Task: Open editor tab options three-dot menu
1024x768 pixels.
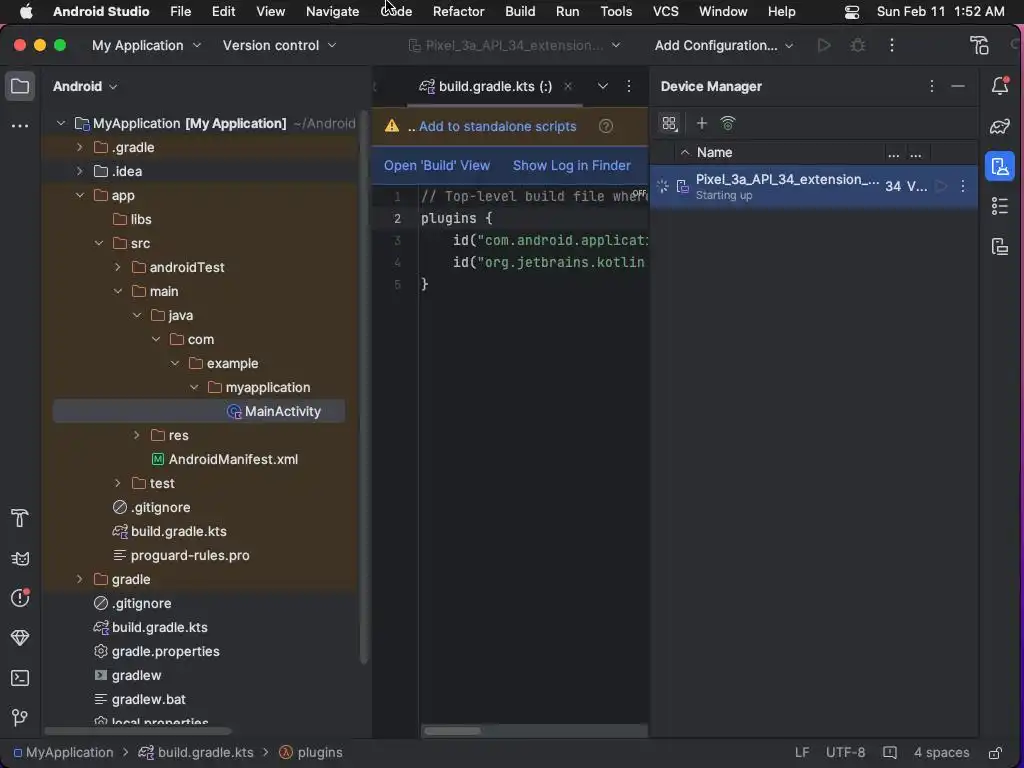Action: pos(629,86)
